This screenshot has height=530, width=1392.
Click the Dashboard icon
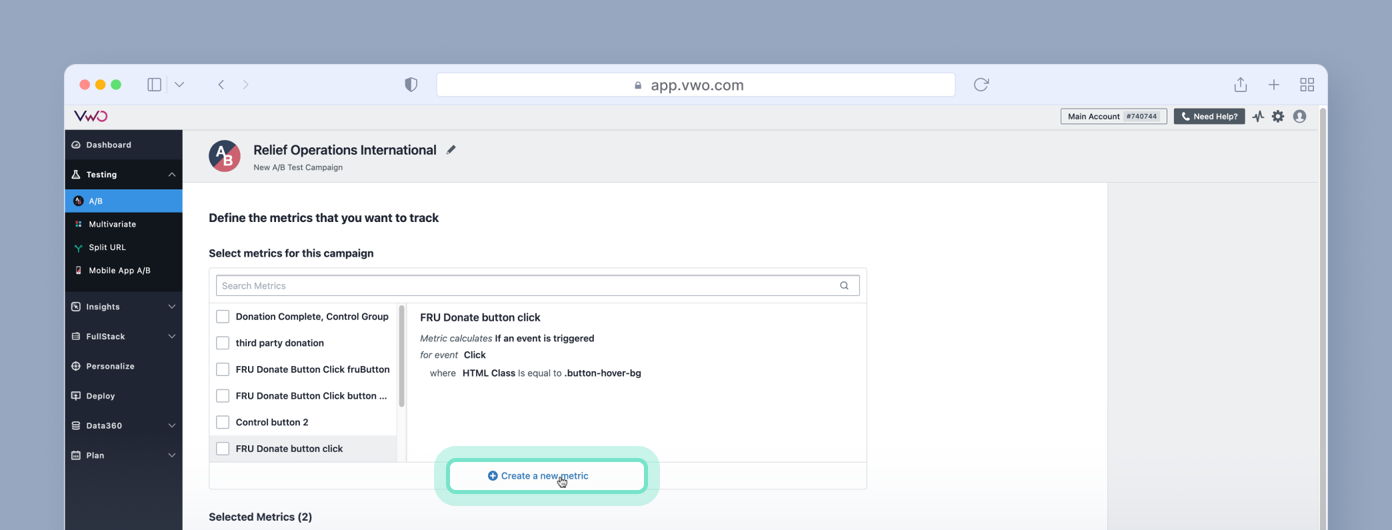[x=76, y=145]
